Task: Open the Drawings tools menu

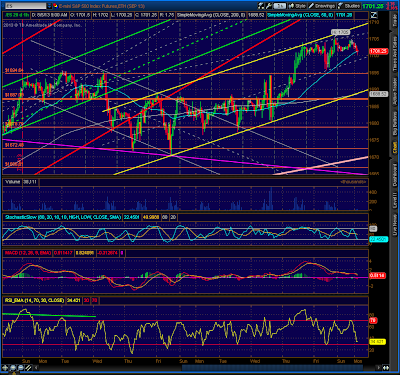Action: pyautogui.click(x=322, y=6)
